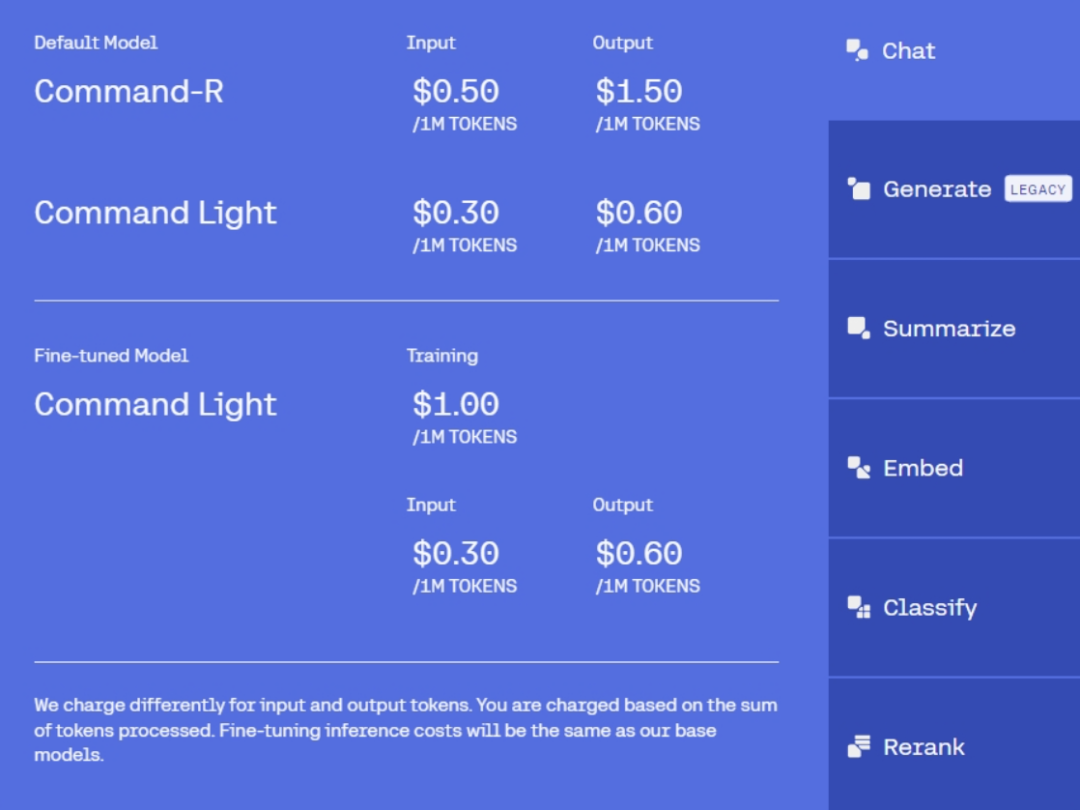Screen dimensions: 1080x810
Task: Click the Command-R $1.50 output price
Action: tap(638, 91)
